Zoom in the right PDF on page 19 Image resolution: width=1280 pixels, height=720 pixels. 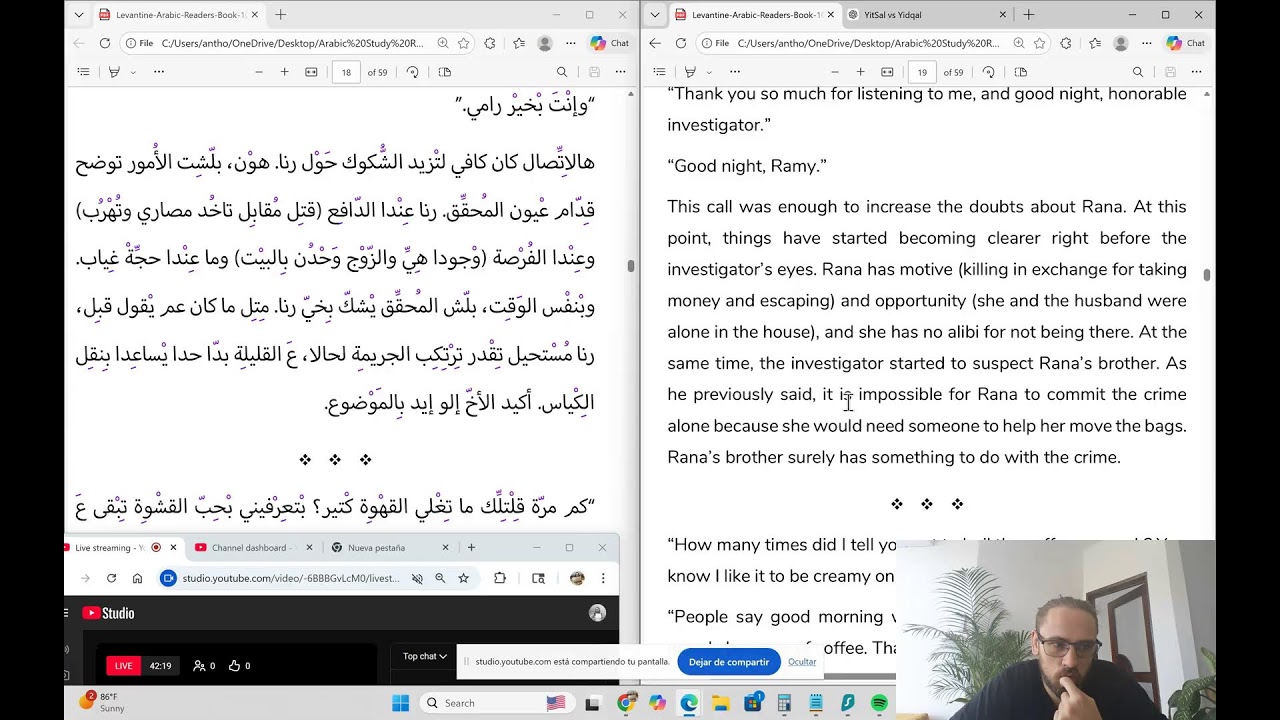click(860, 72)
